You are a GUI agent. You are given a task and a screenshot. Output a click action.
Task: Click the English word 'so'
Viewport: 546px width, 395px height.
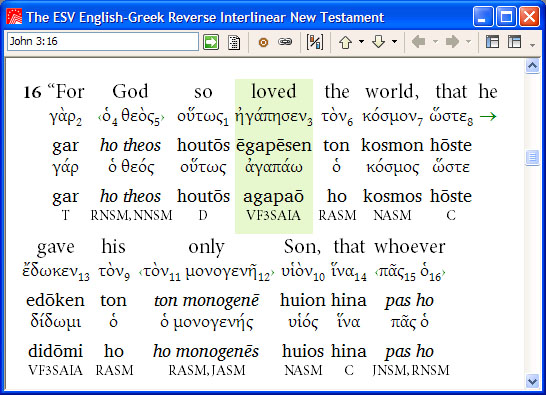[x=203, y=92]
